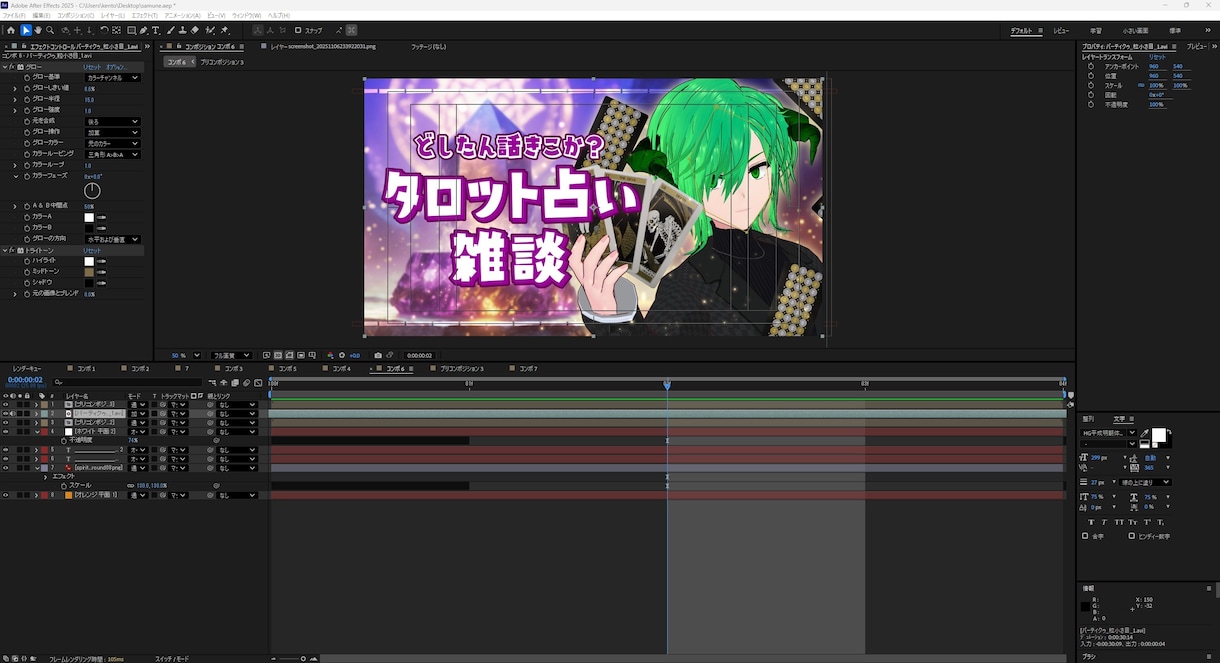
Task: Click the timeline layer search field
Action: (x=128, y=382)
